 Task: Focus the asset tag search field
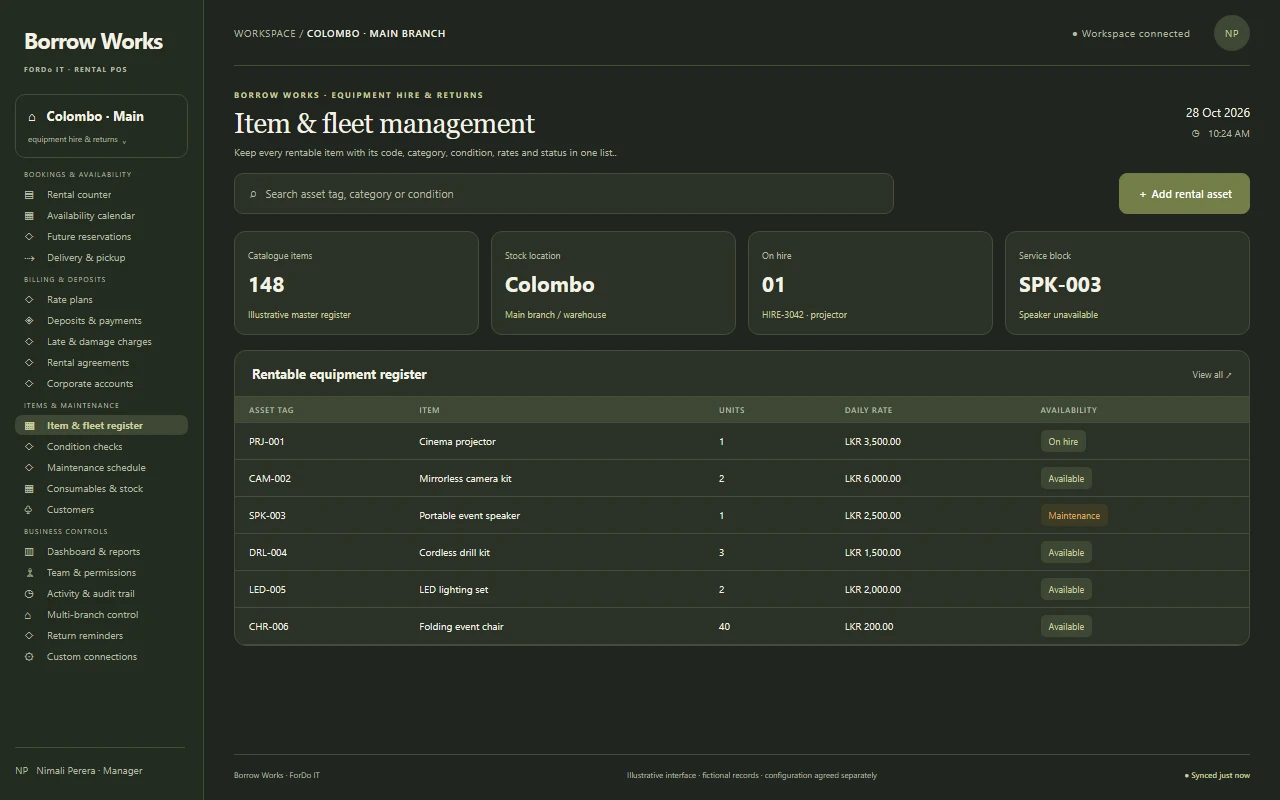[564, 194]
